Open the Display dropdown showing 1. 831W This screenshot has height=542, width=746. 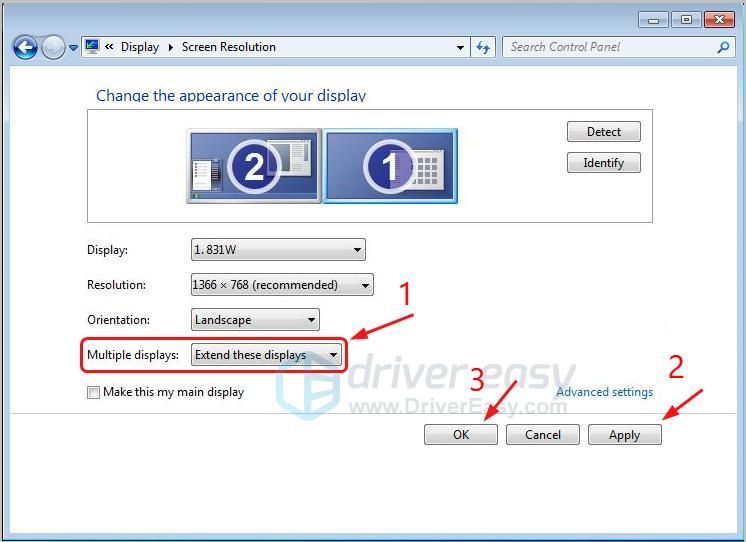(x=278, y=250)
